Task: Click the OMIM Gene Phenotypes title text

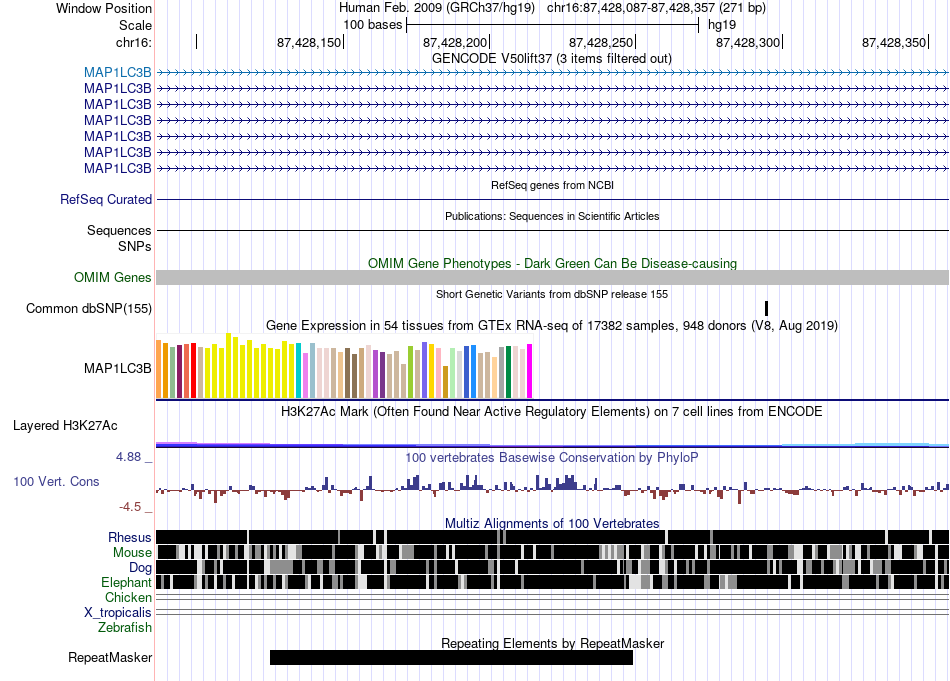Action: pos(552,264)
